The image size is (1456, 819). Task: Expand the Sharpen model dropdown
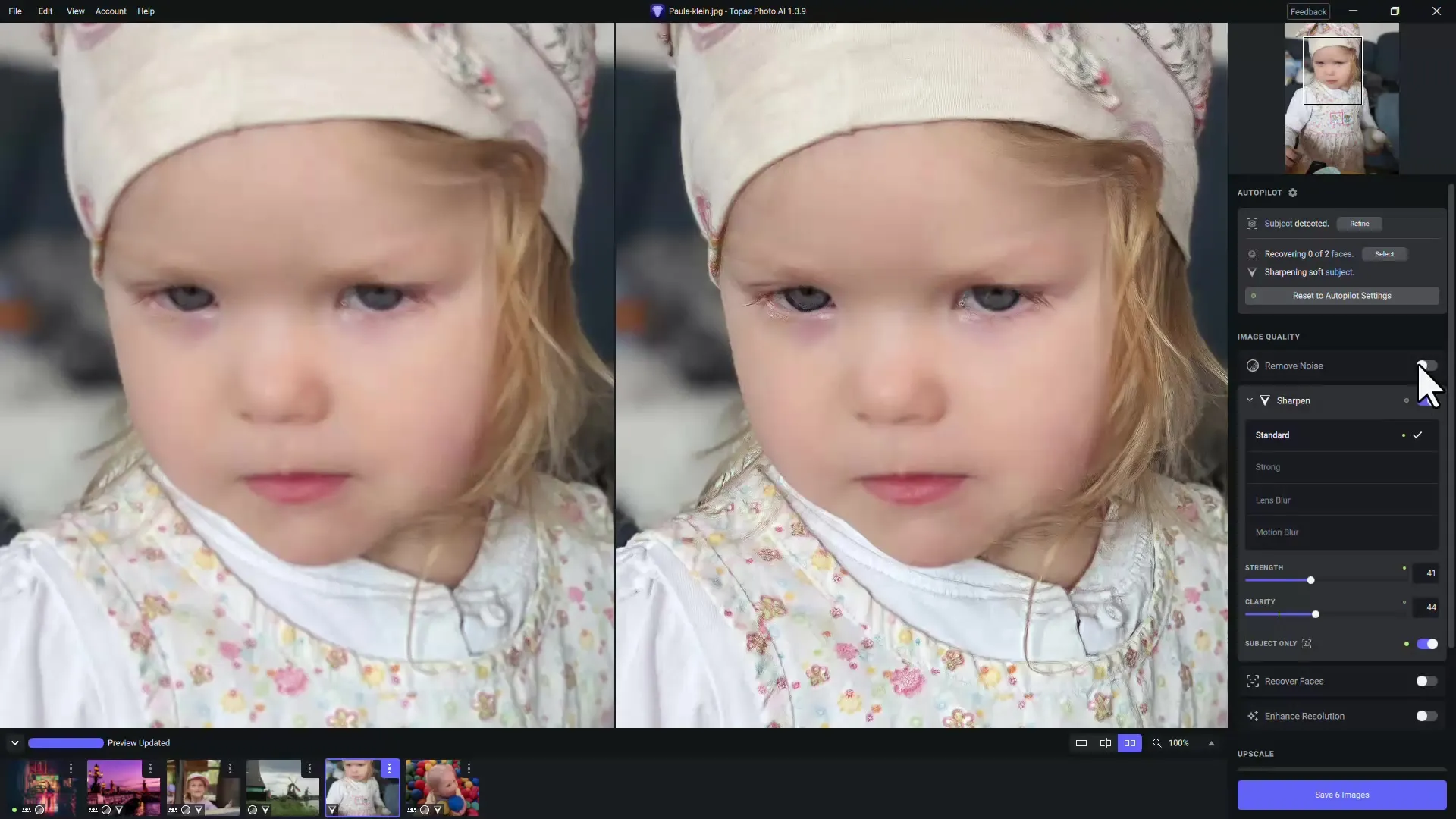coord(1338,434)
